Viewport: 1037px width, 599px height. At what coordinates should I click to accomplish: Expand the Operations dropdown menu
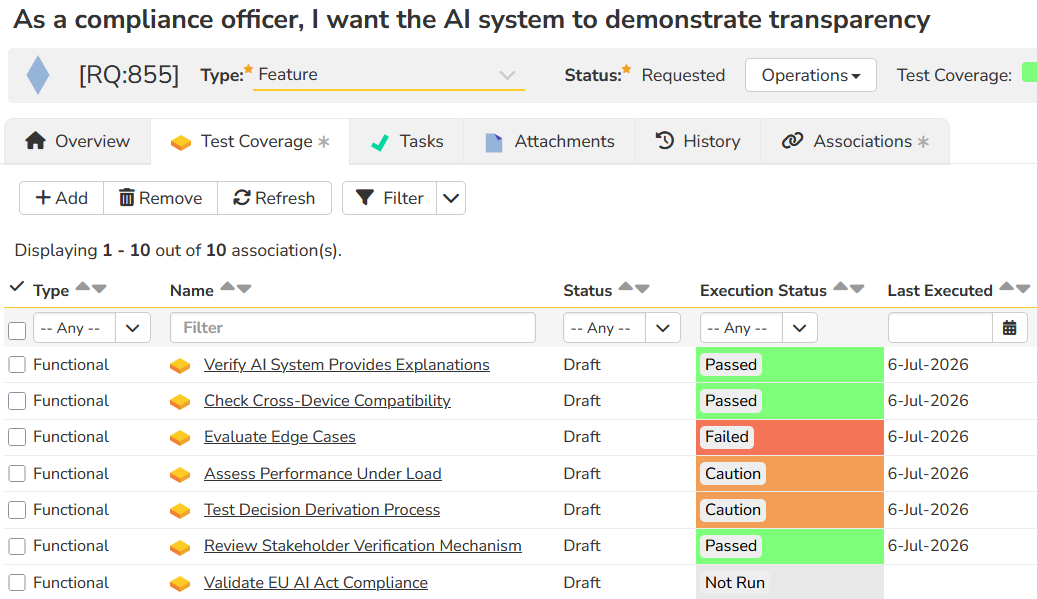point(811,75)
